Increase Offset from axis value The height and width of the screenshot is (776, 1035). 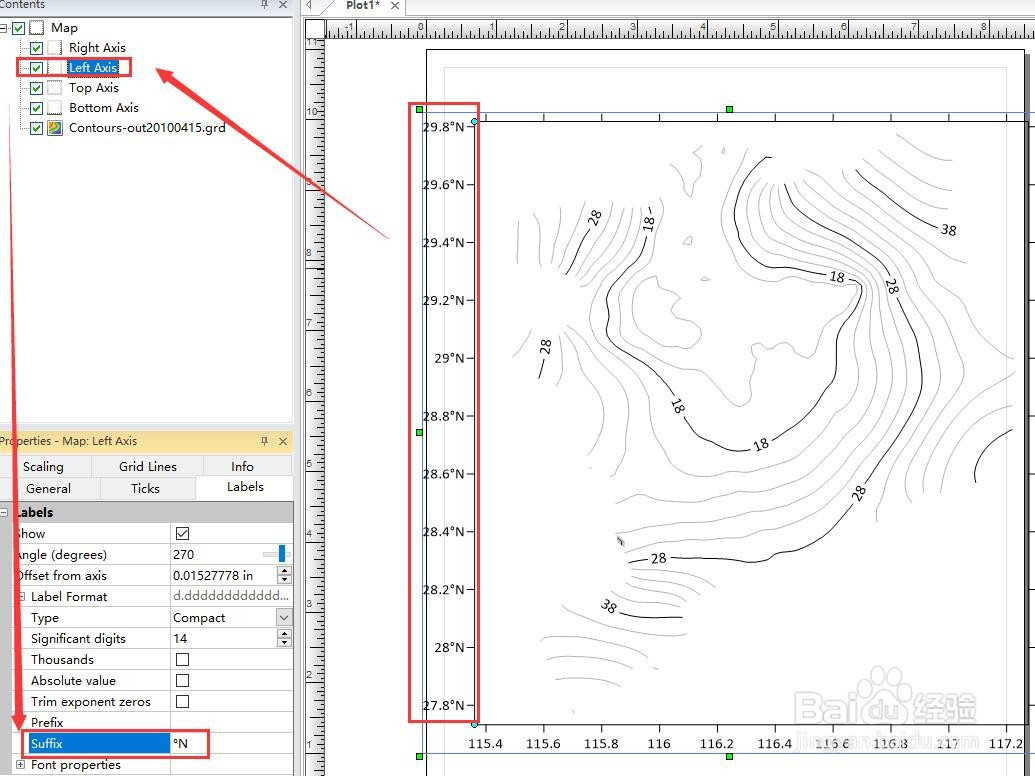tap(284, 571)
